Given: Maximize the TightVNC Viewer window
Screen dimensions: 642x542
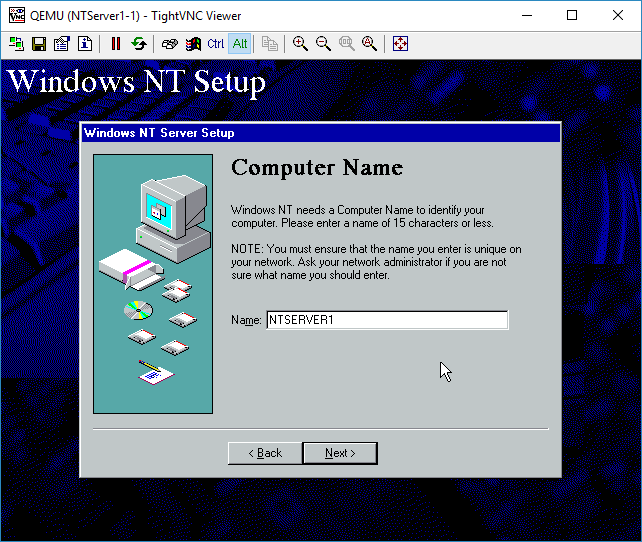Looking at the screenshot, I should click(x=572, y=15).
